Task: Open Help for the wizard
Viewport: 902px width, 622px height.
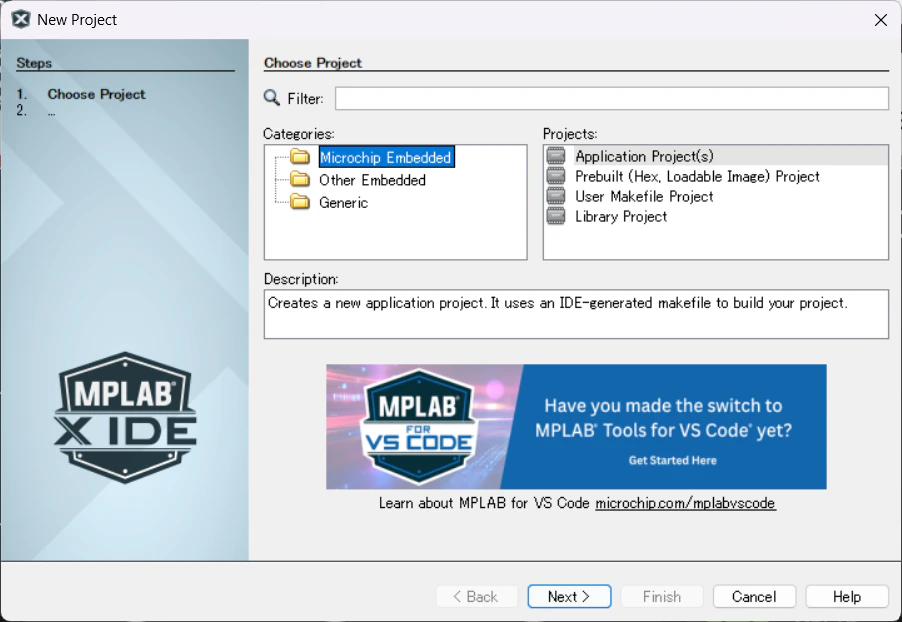Action: 847,597
